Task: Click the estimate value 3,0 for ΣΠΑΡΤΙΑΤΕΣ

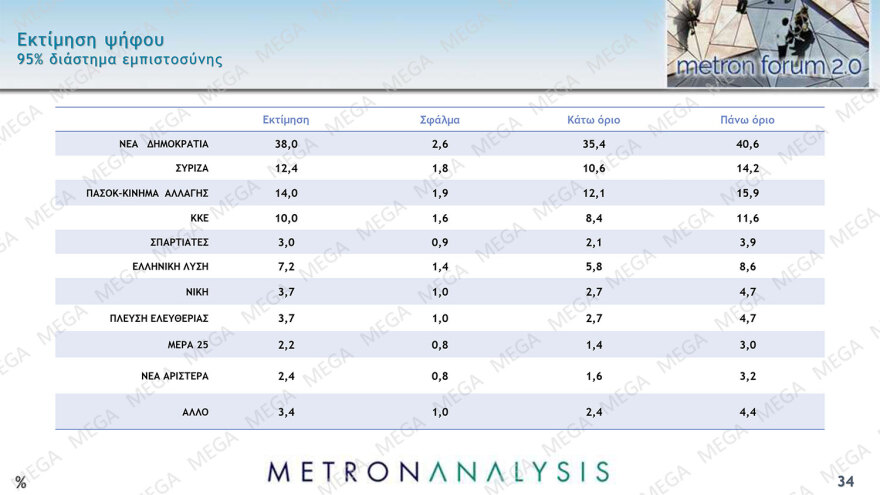Action: click(x=286, y=242)
